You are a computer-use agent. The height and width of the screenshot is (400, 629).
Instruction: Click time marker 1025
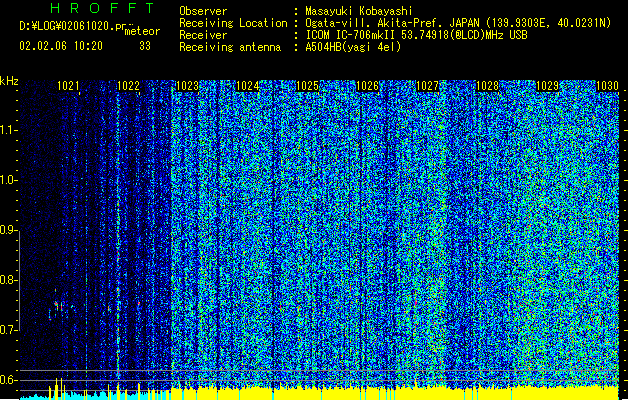click(307, 86)
